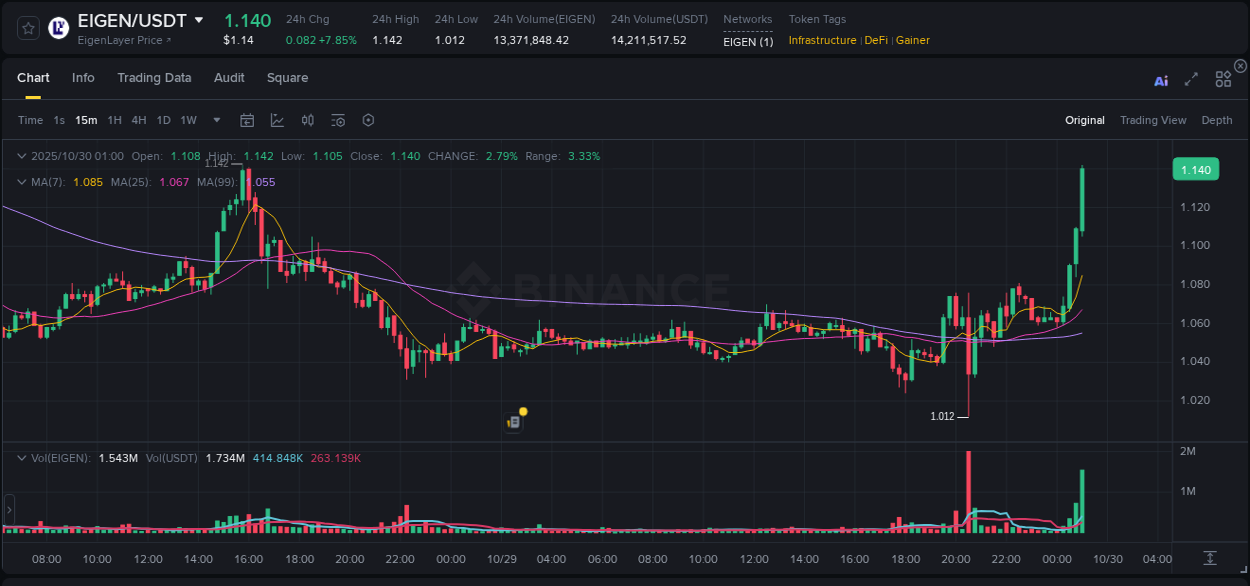Viewport: 1250px width, 586px height.
Task: Collapse the OHLC info row chevron
Action: [x=21, y=156]
